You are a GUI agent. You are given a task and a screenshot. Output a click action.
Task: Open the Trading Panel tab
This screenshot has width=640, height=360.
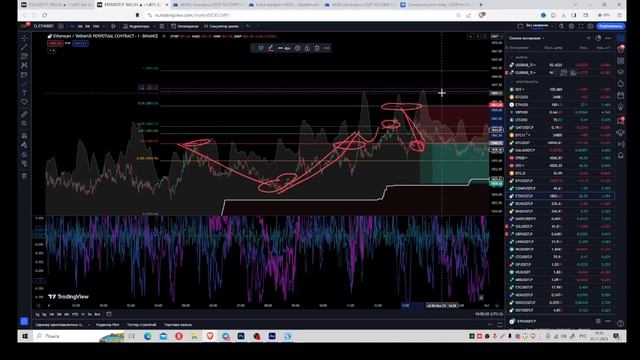point(178,325)
